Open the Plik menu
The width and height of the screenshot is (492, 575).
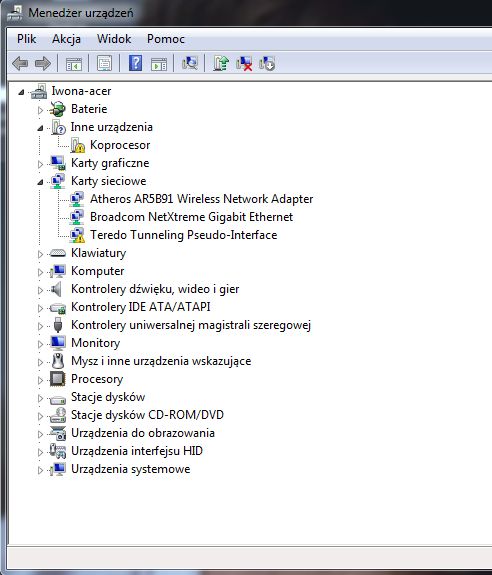[x=26, y=39]
